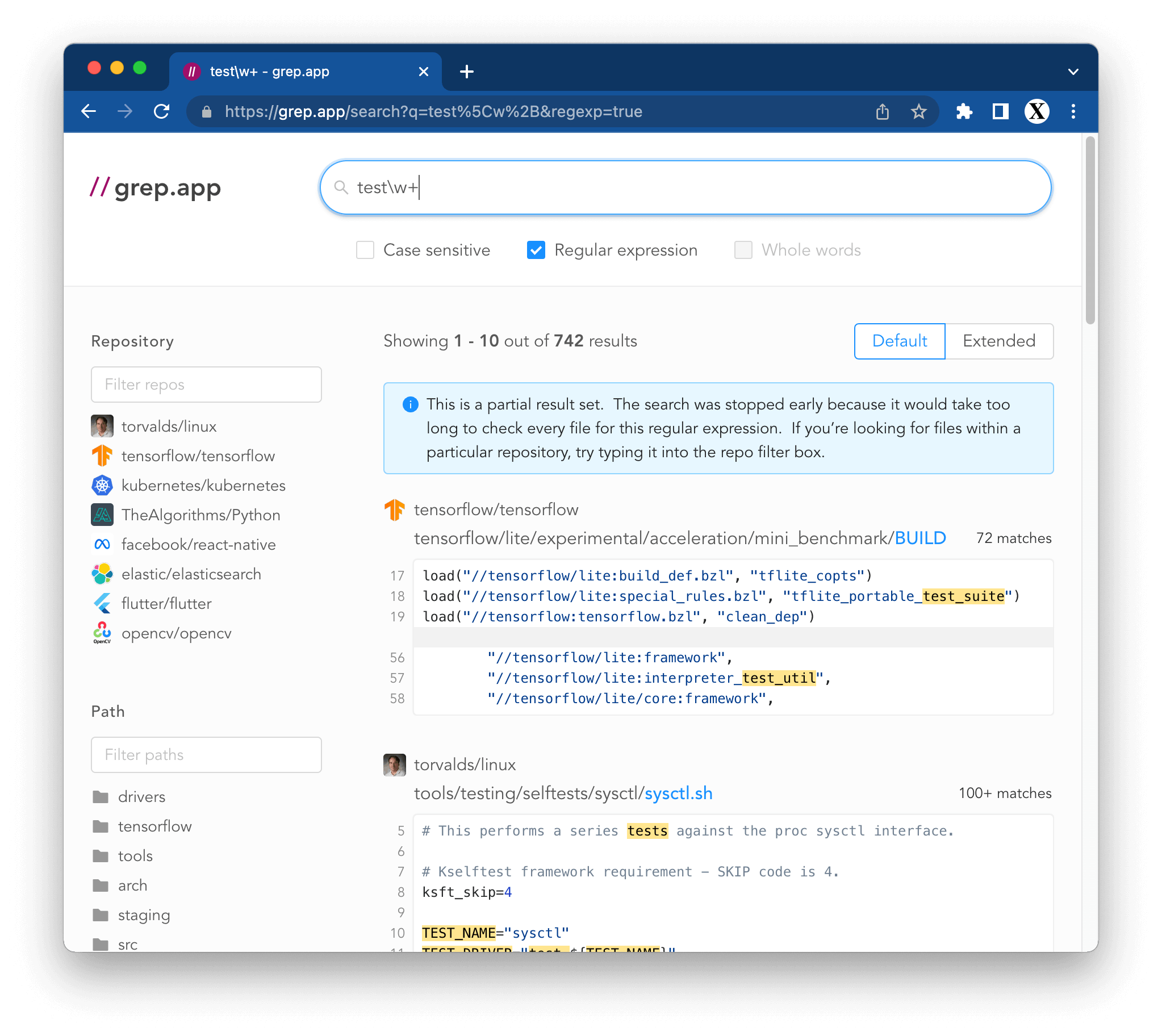Filter results by tensorflow path
Image resolution: width=1162 pixels, height=1036 pixels.
coord(155,826)
